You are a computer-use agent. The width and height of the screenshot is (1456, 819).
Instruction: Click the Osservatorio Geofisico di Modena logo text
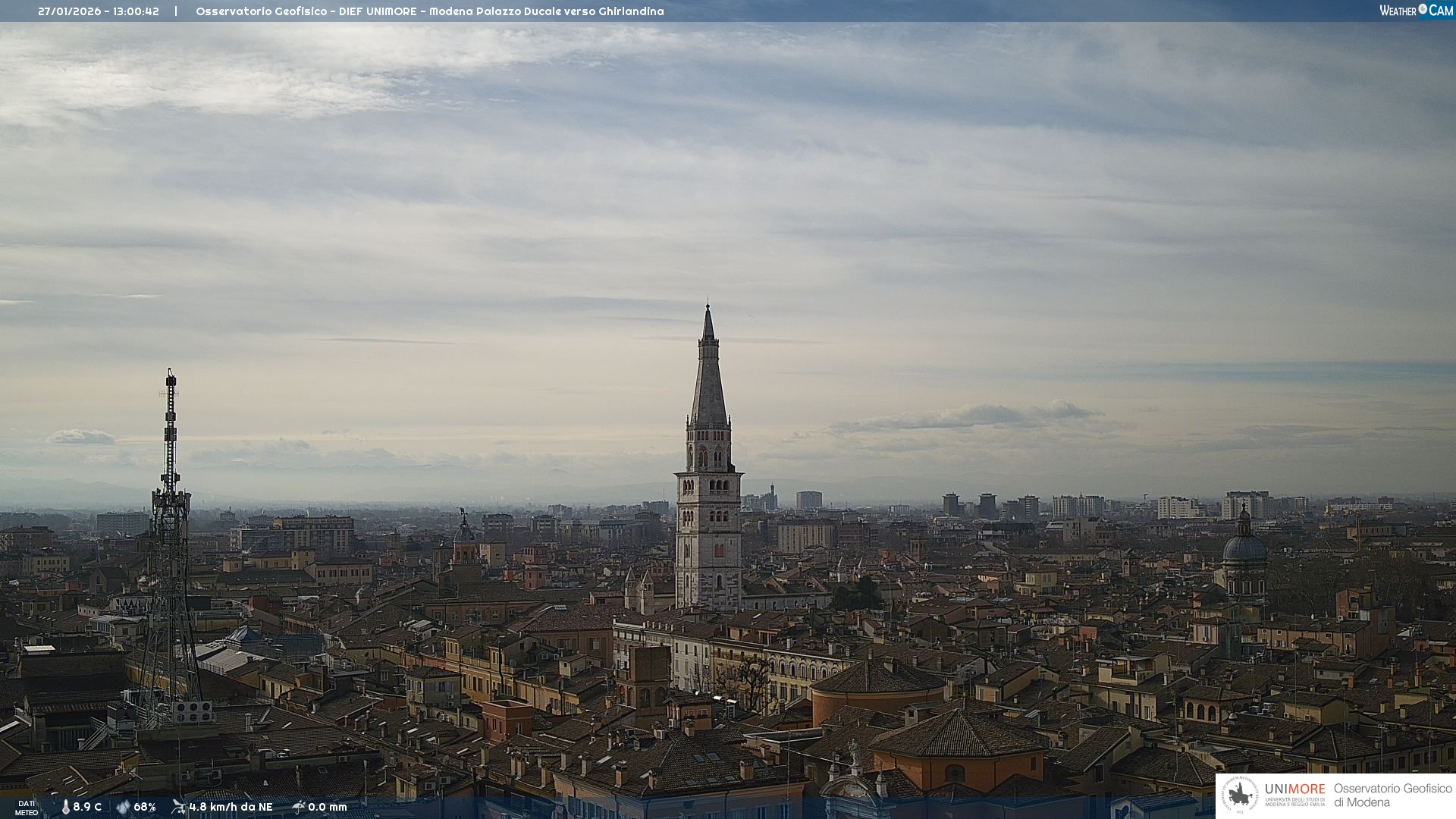point(1392,795)
